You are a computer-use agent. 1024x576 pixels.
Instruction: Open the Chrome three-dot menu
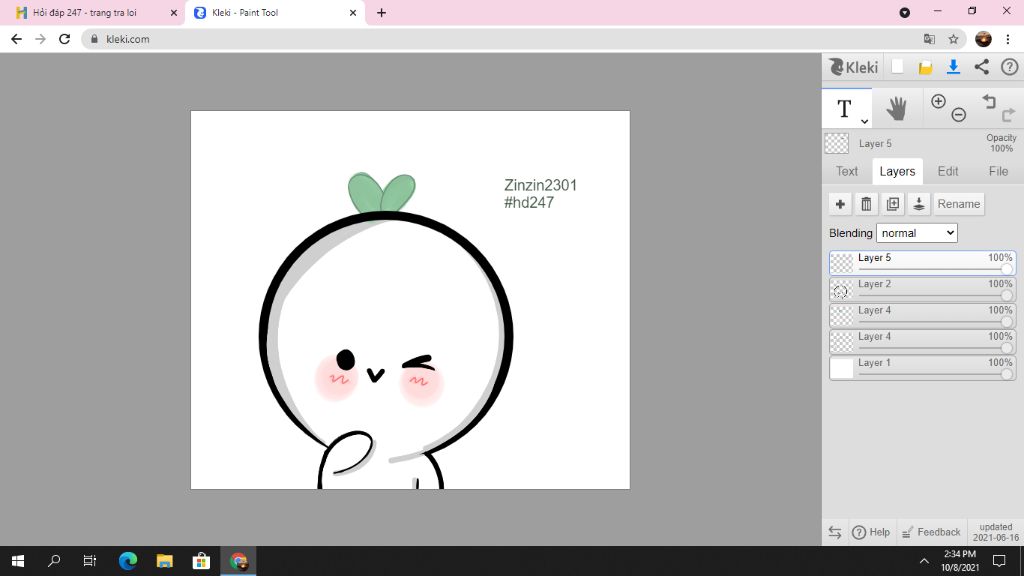tap(1008, 39)
